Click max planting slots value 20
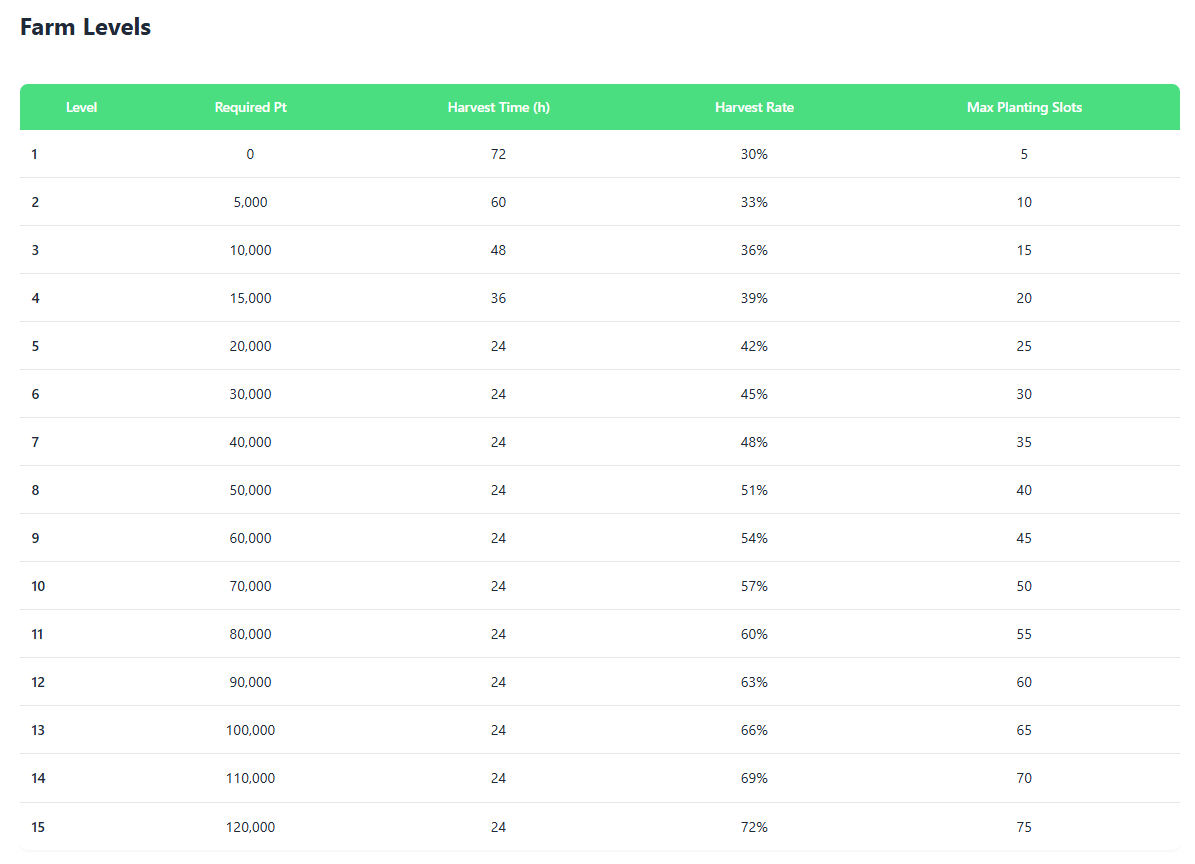1195x864 pixels. pyautogui.click(x=1024, y=298)
